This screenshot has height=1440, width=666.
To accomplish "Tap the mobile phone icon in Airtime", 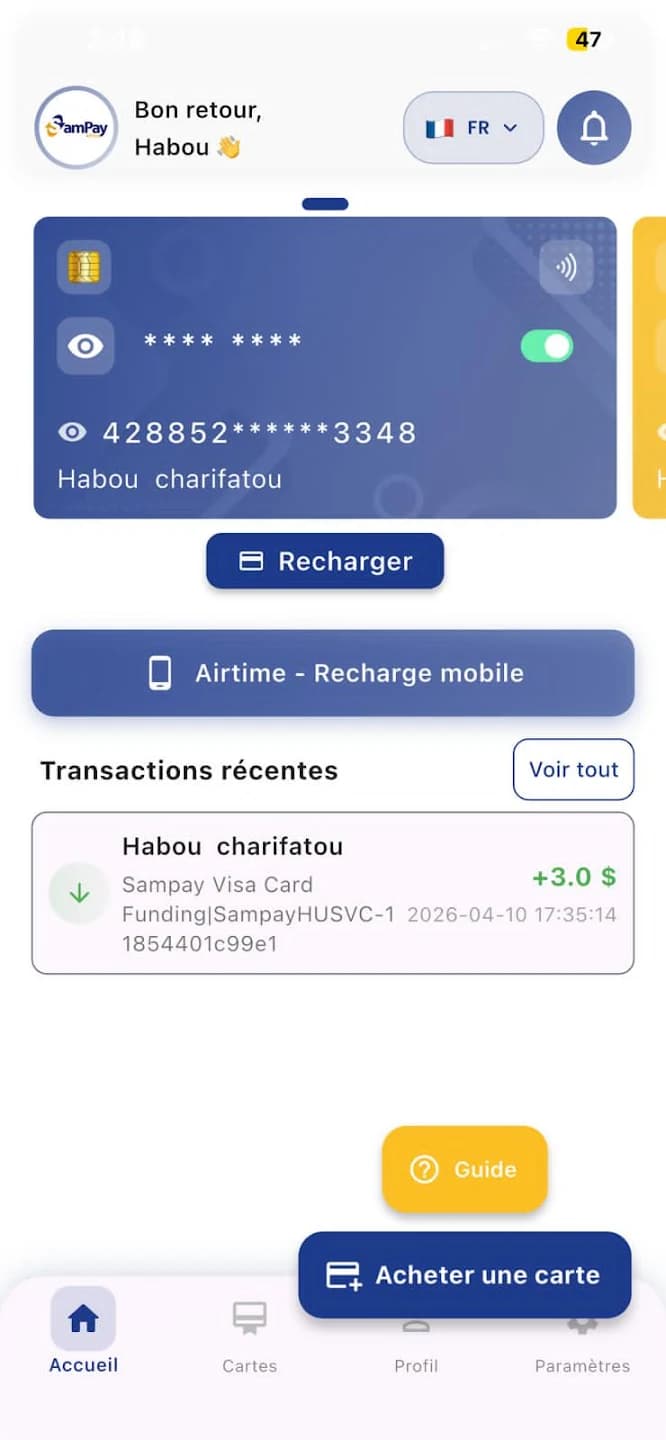I will (160, 673).
